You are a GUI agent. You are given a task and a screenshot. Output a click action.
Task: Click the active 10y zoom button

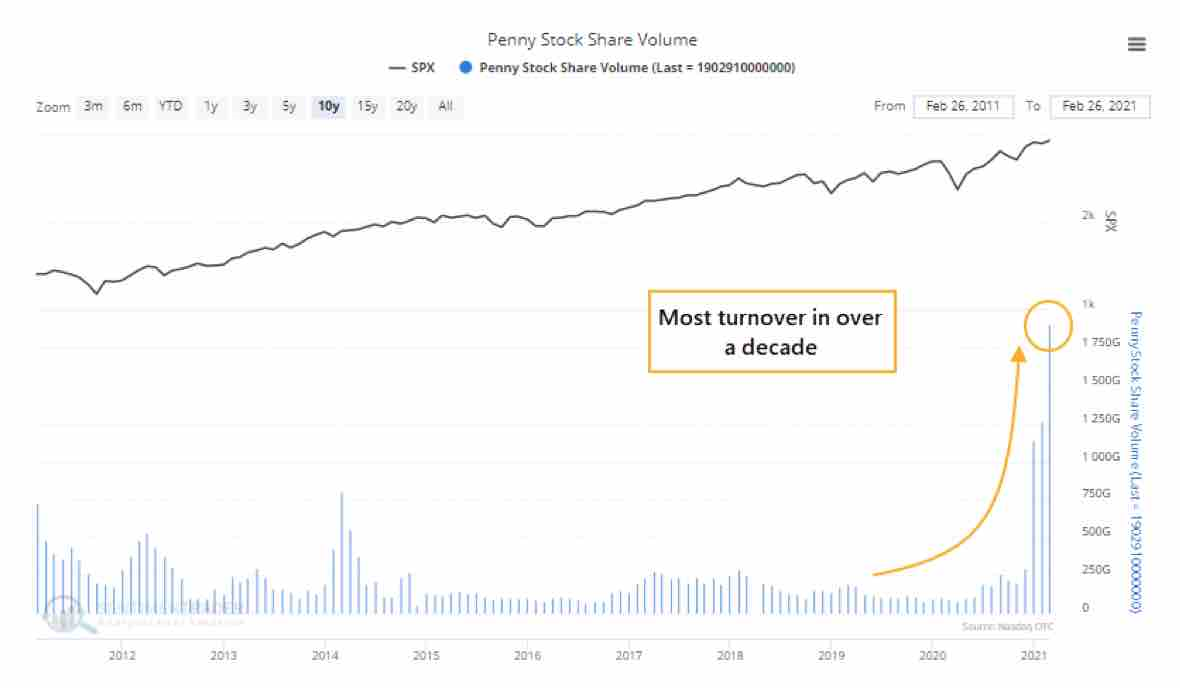click(327, 106)
